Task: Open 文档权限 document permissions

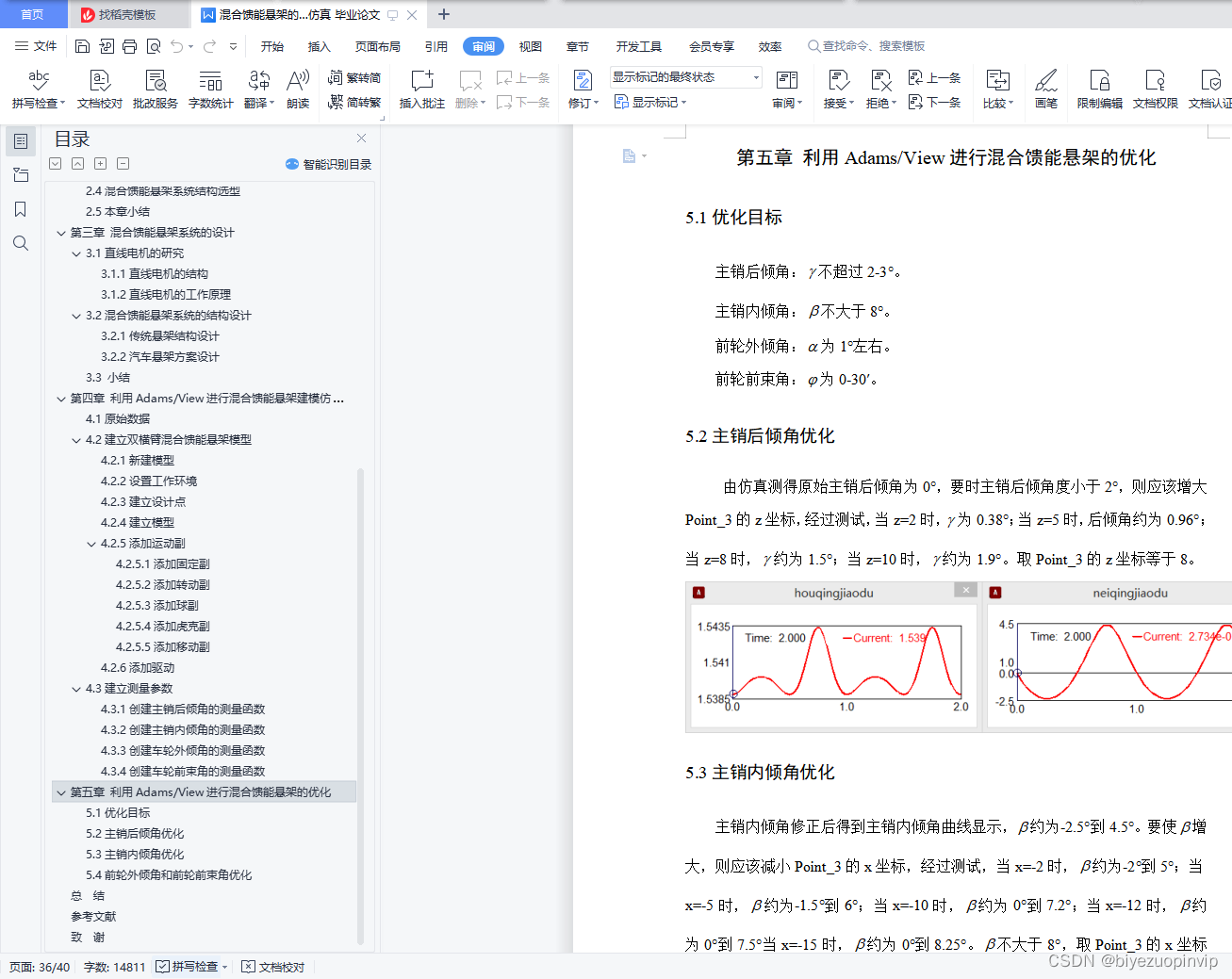Action: point(1155,90)
